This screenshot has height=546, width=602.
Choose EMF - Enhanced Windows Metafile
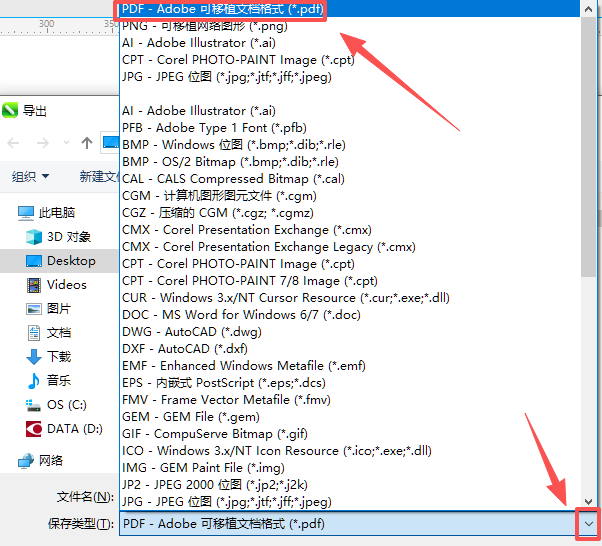point(350,366)
